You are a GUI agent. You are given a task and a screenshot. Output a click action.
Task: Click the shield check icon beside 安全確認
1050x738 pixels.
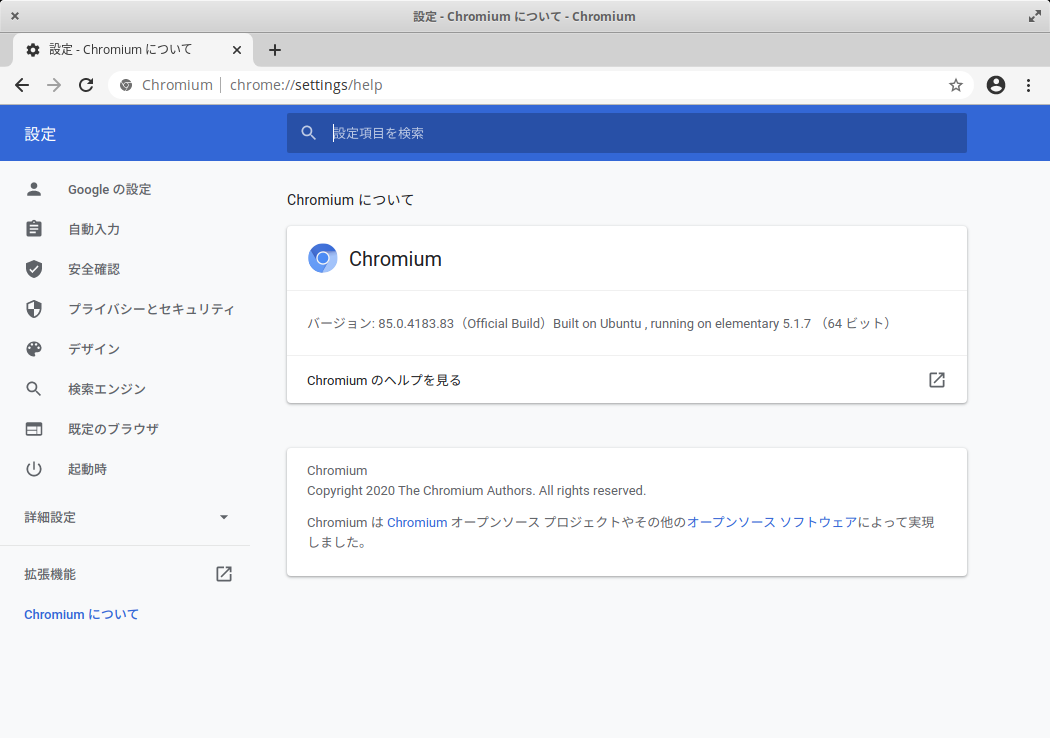(x=34, y=269)
